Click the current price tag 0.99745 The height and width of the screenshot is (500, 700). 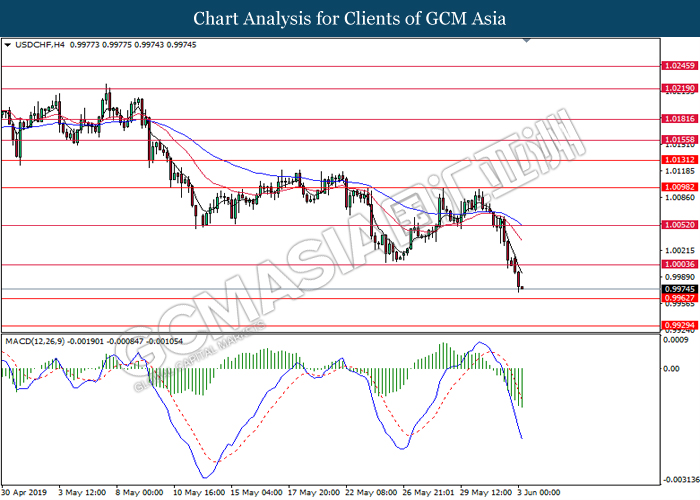click(x=677, y=289)
